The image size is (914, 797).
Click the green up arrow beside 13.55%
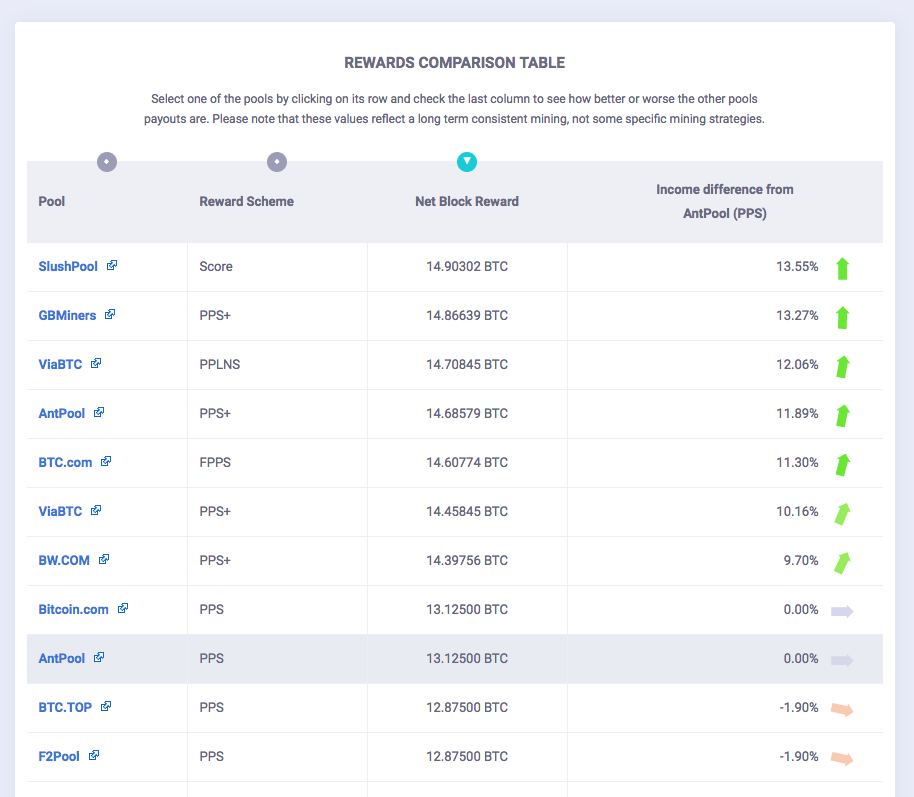coord(842,268)
